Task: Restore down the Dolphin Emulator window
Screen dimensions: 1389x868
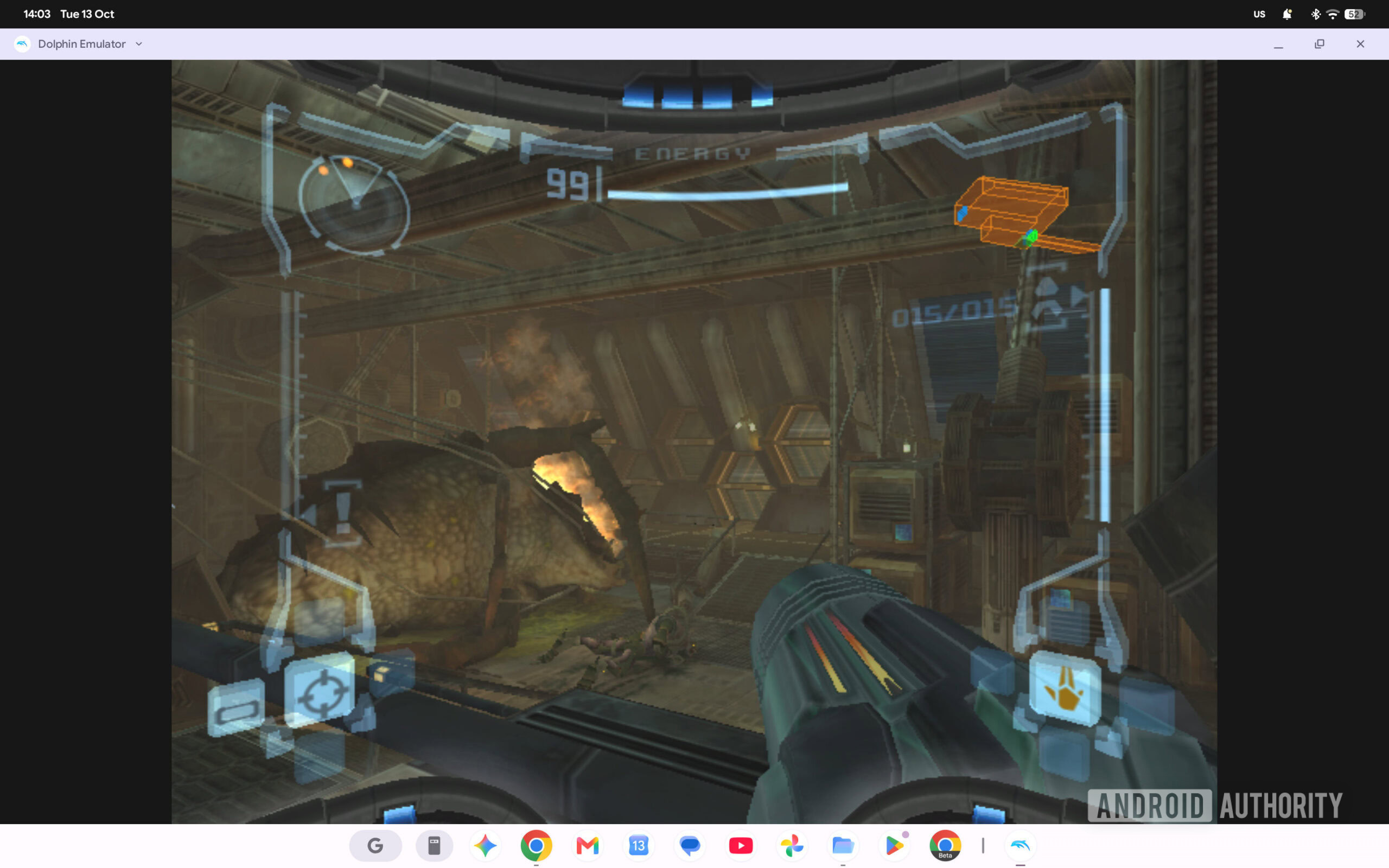Action: click(x=1320, y=44)
